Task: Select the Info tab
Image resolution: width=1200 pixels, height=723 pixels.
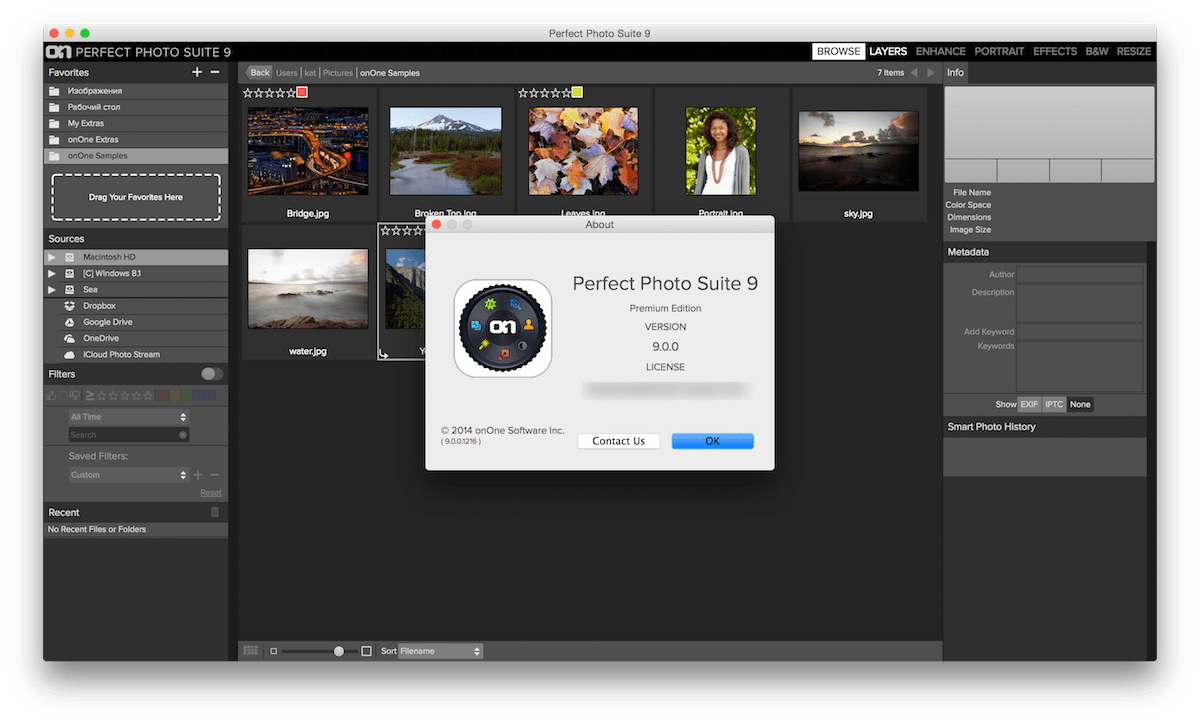Action: [x=956, y=73]
